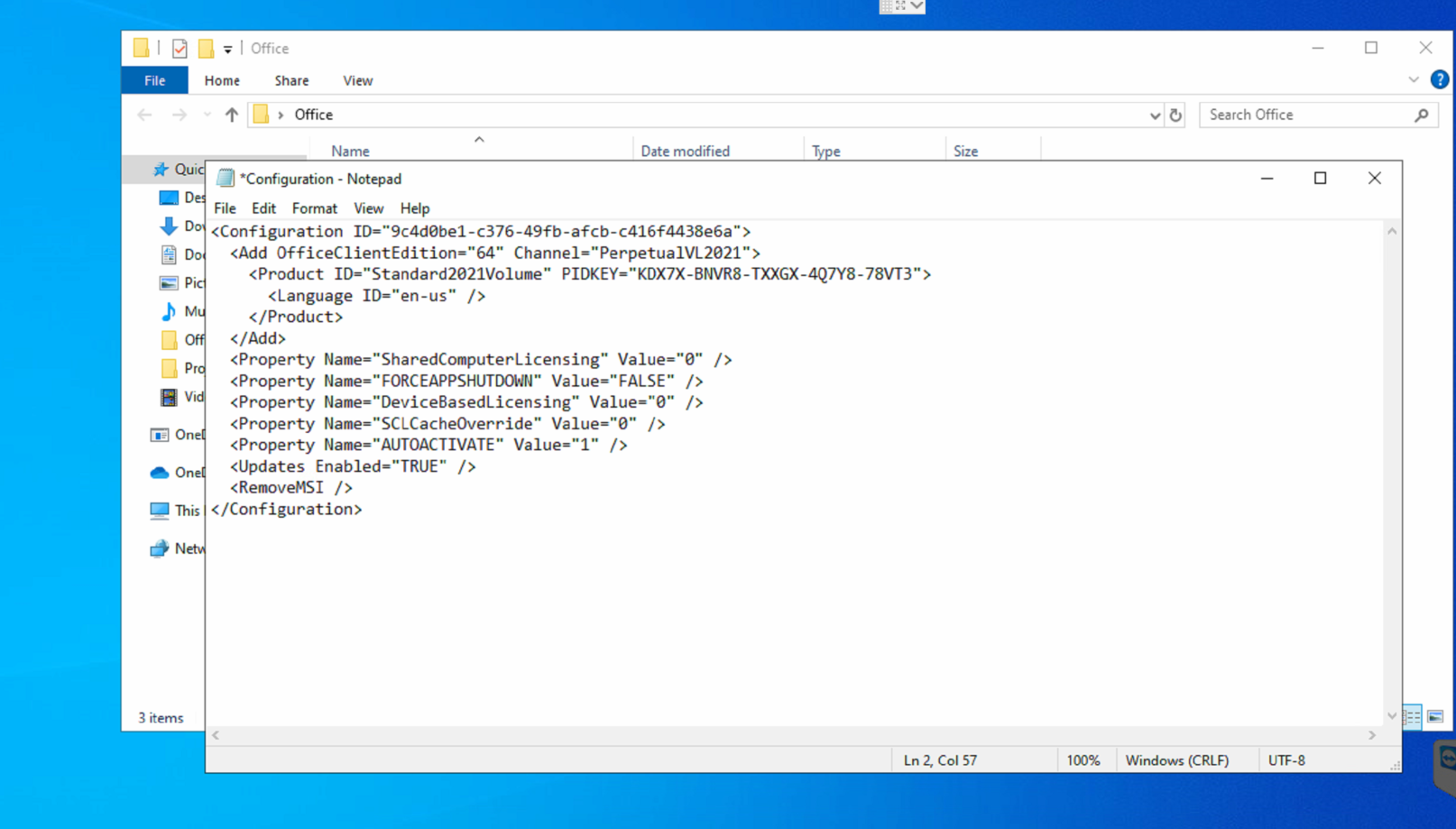Screen dimensions: 1456x829
Task: Select Music in the navigation pane
Action: pos(181,311)
